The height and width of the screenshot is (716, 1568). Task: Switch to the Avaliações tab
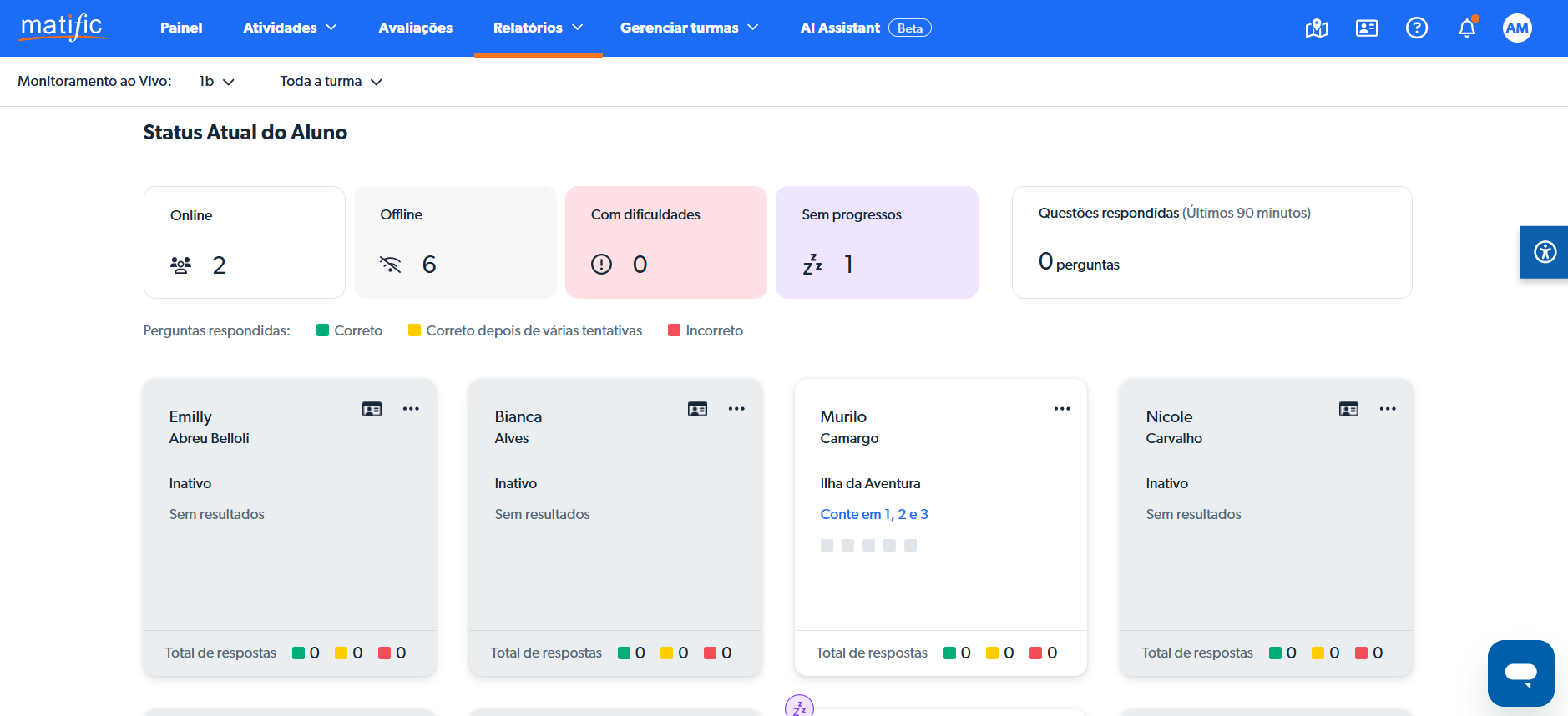point(415,28)
